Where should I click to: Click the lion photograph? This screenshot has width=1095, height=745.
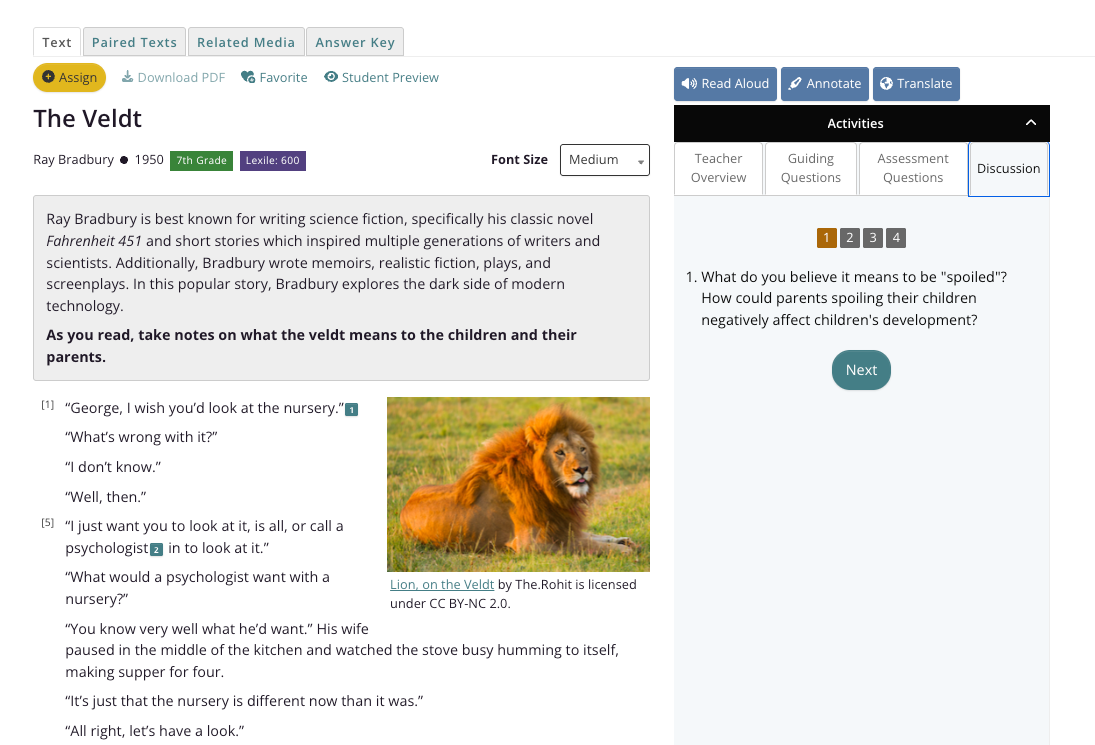(518, 485)
